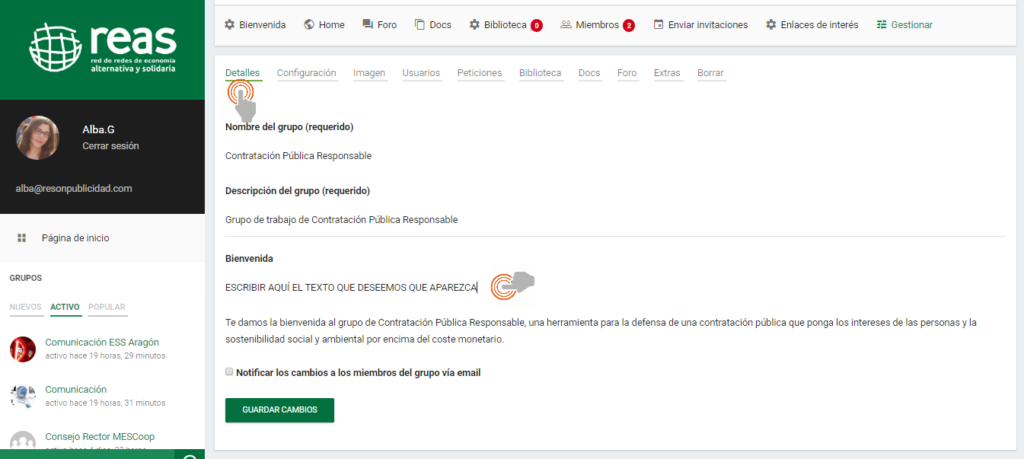Show NUEVOS groups list
1024x459 pixels.
click(25, 307)
